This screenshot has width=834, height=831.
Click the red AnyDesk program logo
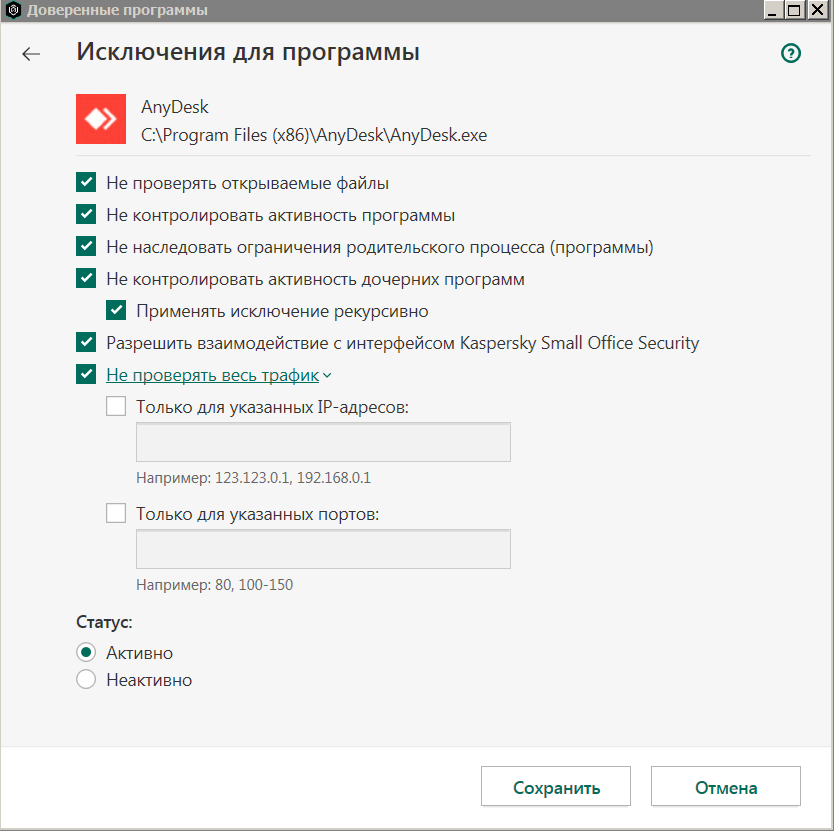[101, 119]
